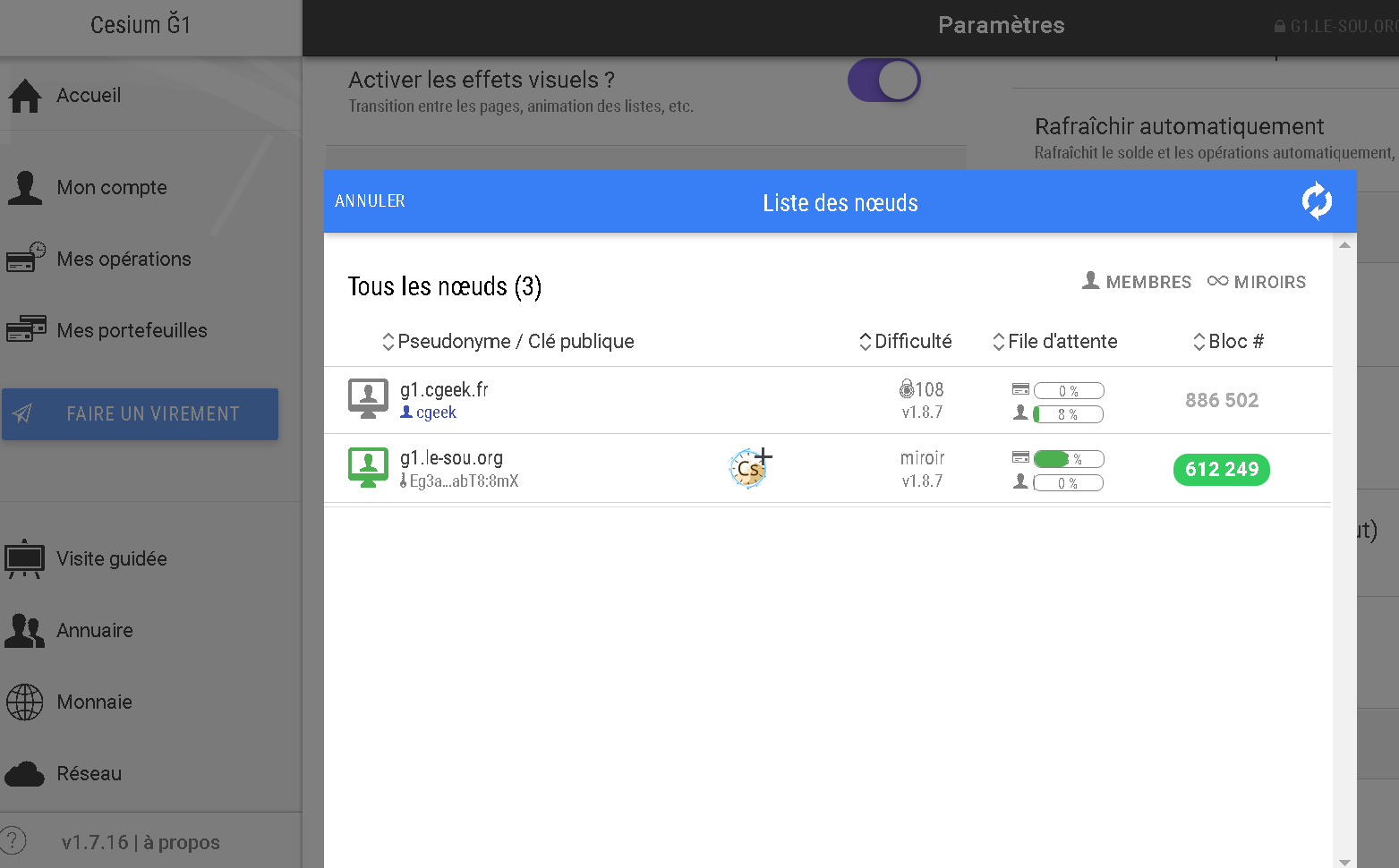1399x868 pixels.
Task: Open Mon compte in the sidebar
Action: click(x=112, y=188)
